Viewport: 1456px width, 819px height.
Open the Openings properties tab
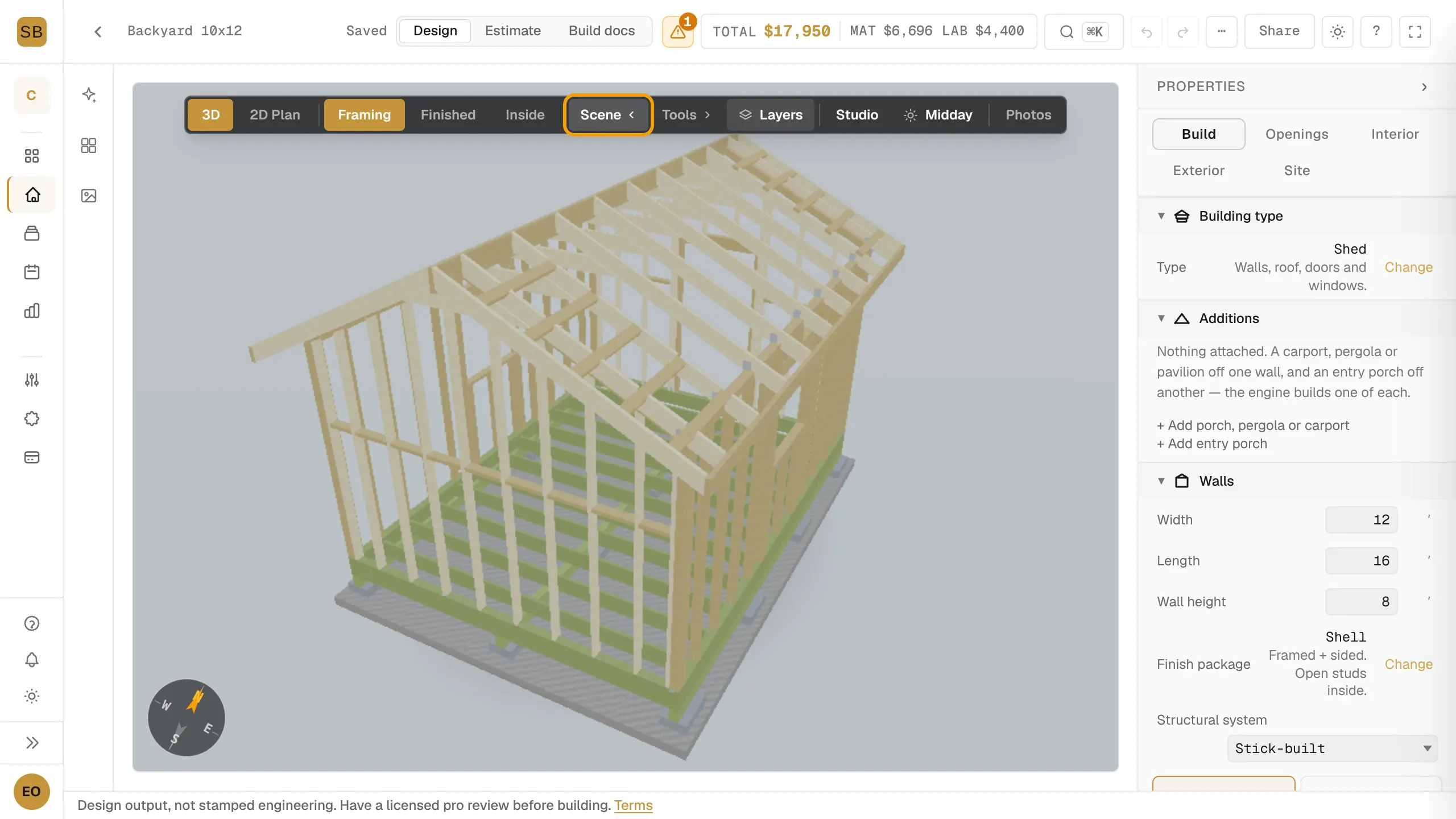[x=1297, y=134]
